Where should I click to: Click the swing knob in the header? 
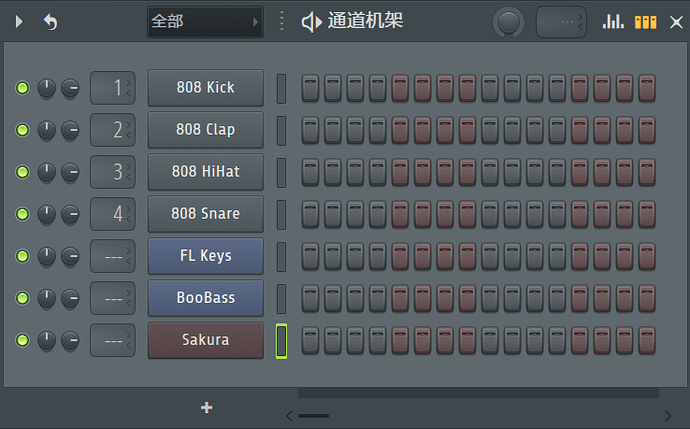508,22
